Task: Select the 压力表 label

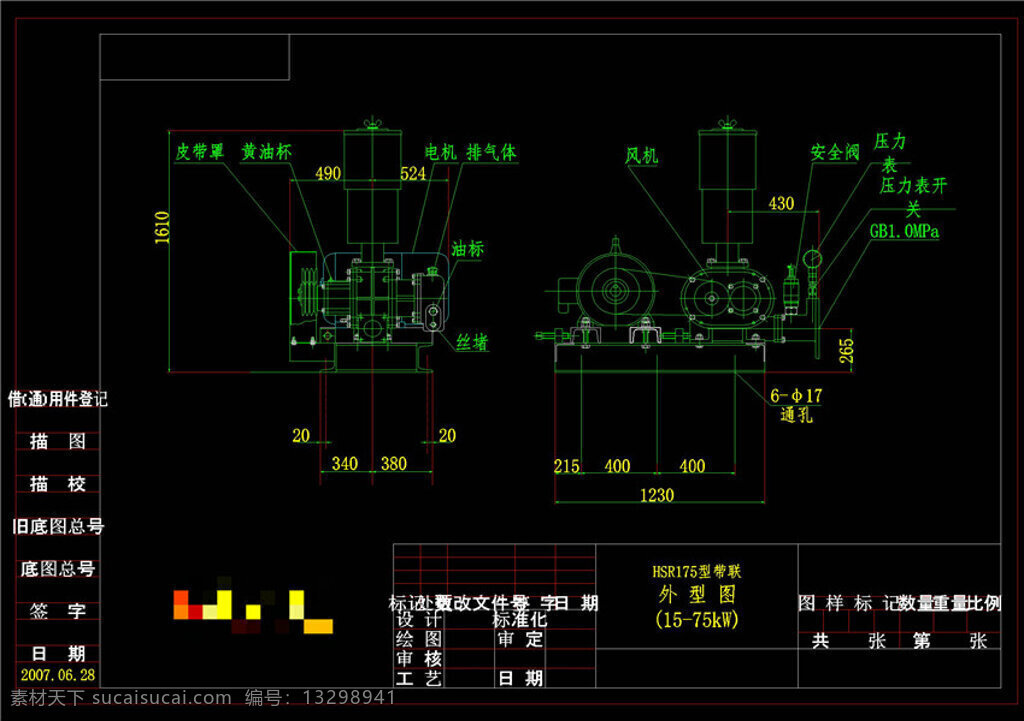Action: click(x=890, y=152)
